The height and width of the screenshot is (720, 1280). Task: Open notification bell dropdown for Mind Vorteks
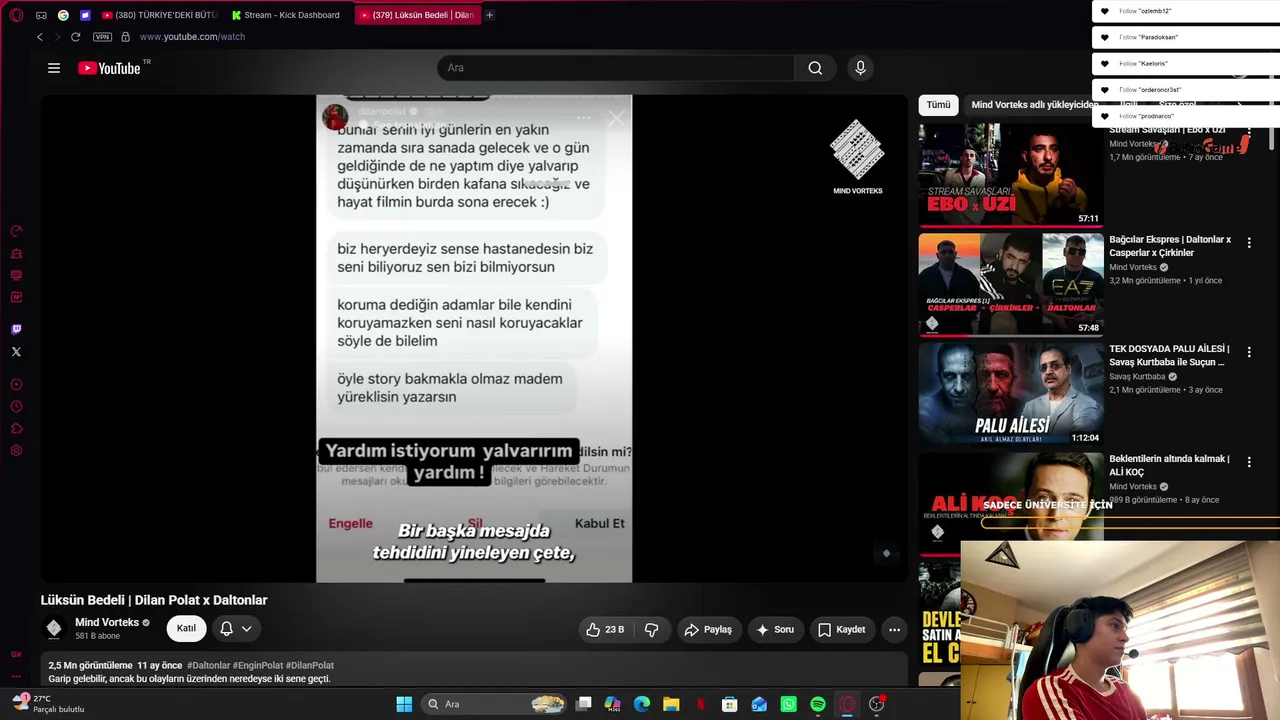click(x=236, y=628)
